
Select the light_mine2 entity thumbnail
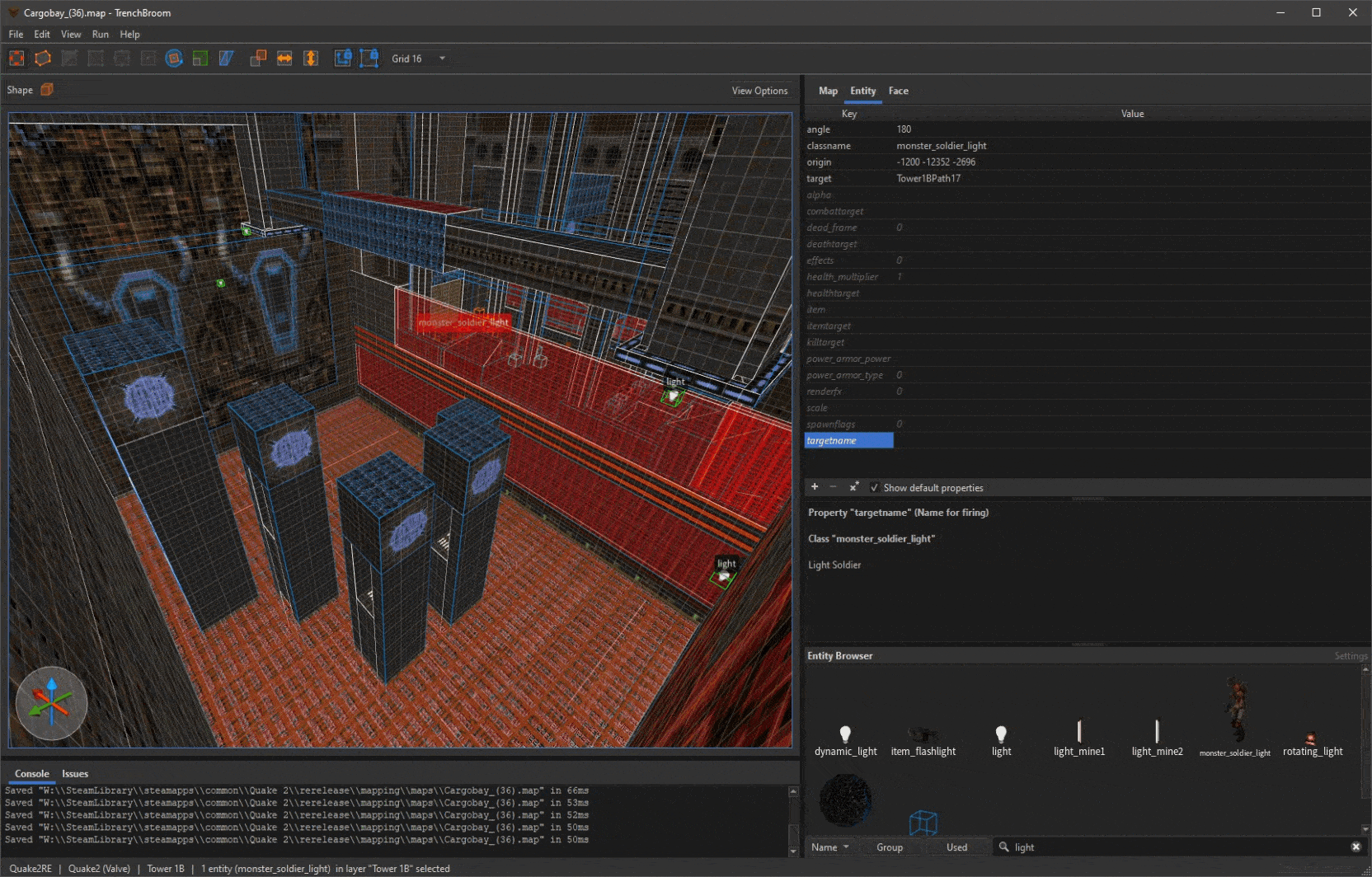pos(1157,739)
